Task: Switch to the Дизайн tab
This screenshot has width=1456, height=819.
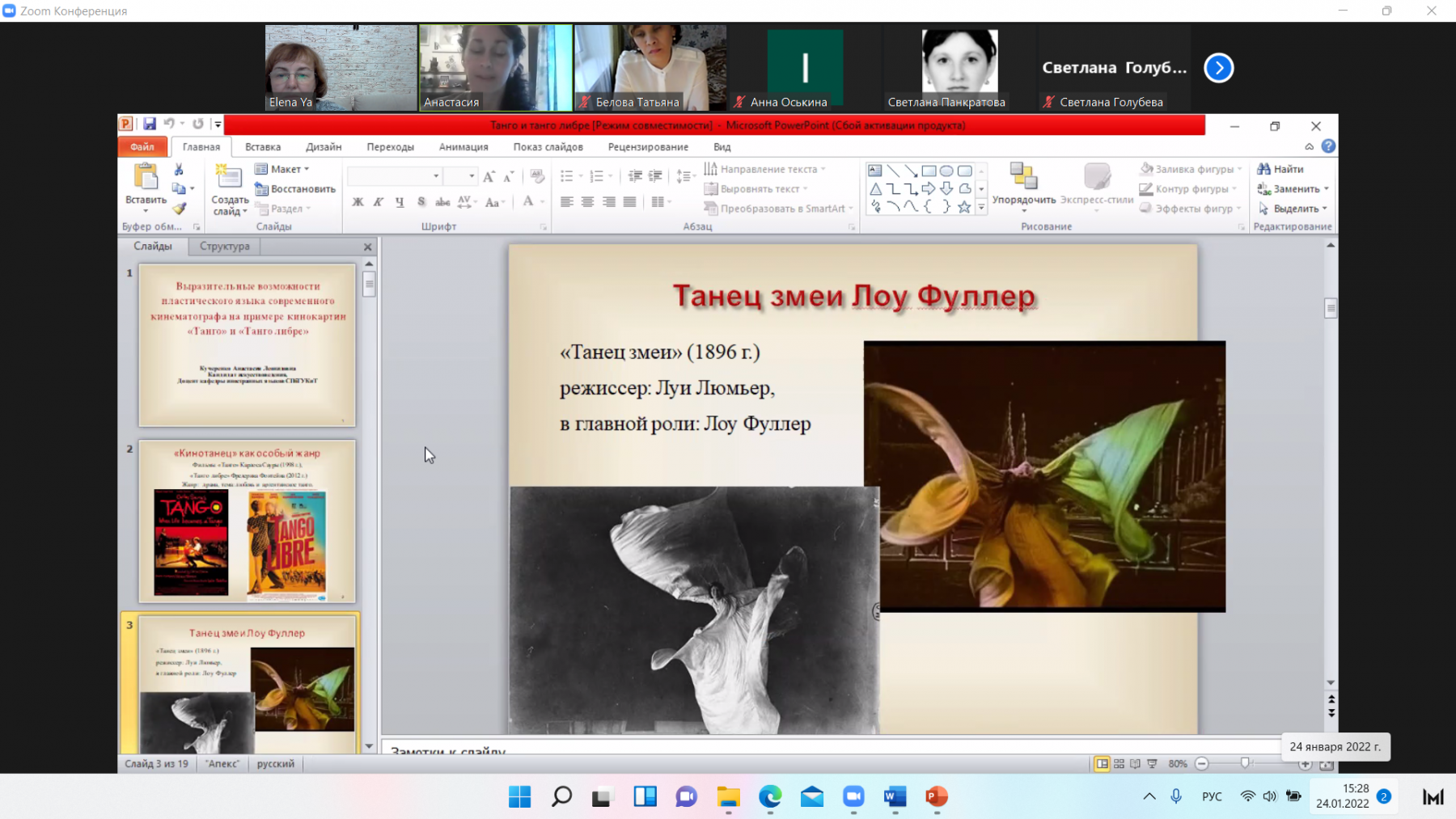Action: tap(324, 147)
